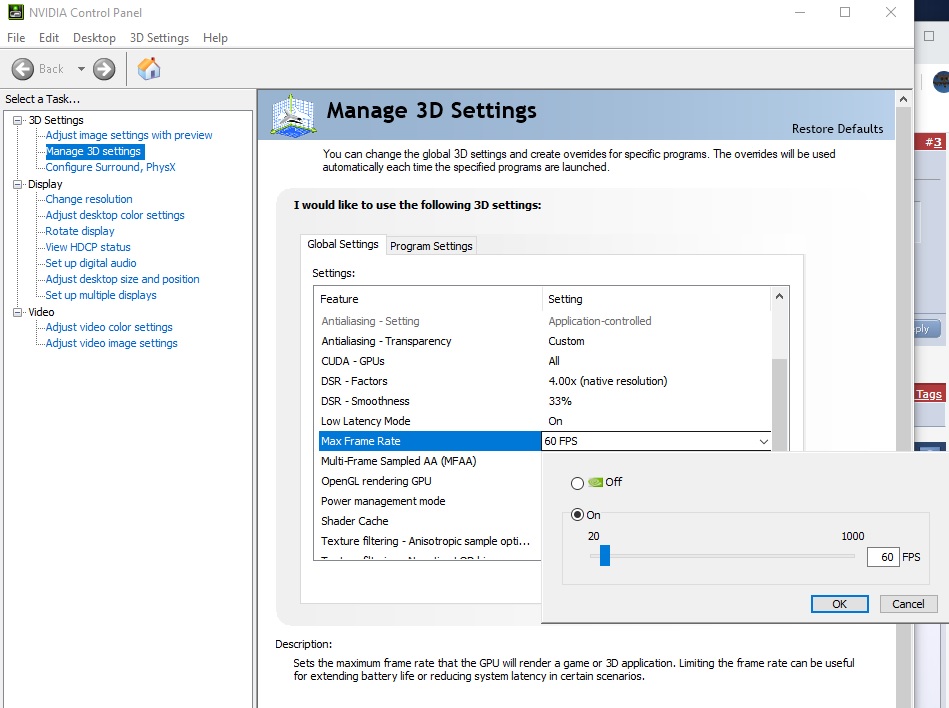The height and width of the screenshot is (708, 949).
Task: Select the Off radio button
Action: click(577, 483)
